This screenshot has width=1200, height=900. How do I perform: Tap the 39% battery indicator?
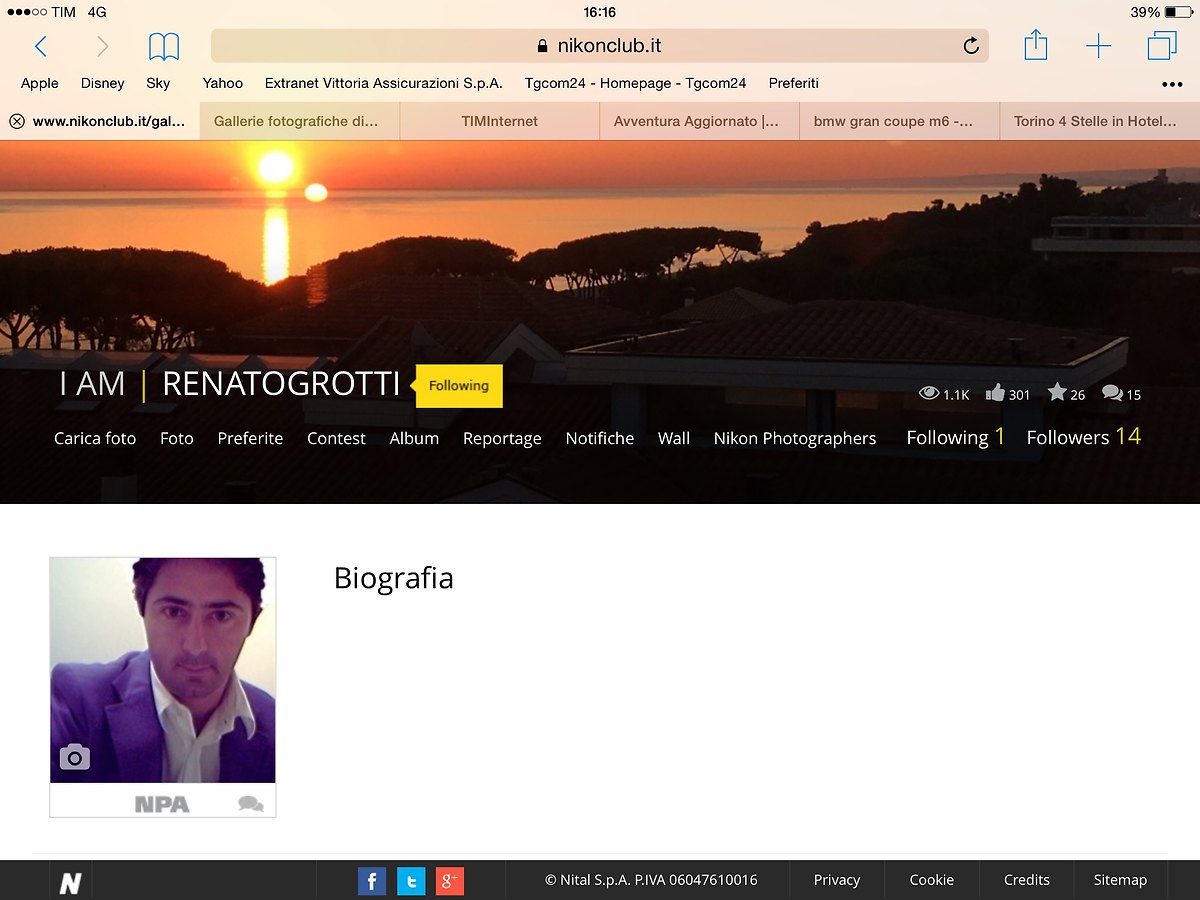[1161, 12]
